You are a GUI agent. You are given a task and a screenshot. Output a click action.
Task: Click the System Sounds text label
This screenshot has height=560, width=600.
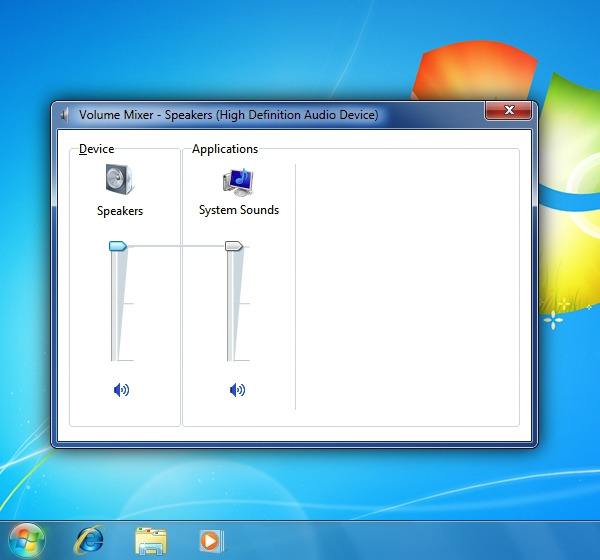click(239, 210)
